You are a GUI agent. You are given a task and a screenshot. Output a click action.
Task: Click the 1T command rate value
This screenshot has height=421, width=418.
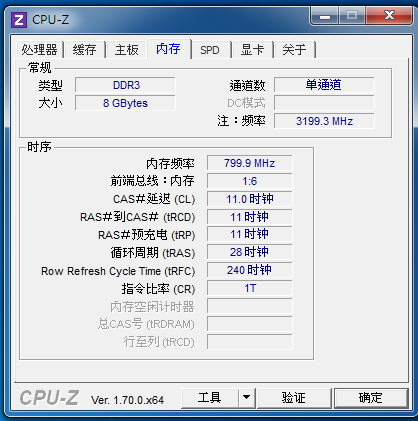click(250, 288)
